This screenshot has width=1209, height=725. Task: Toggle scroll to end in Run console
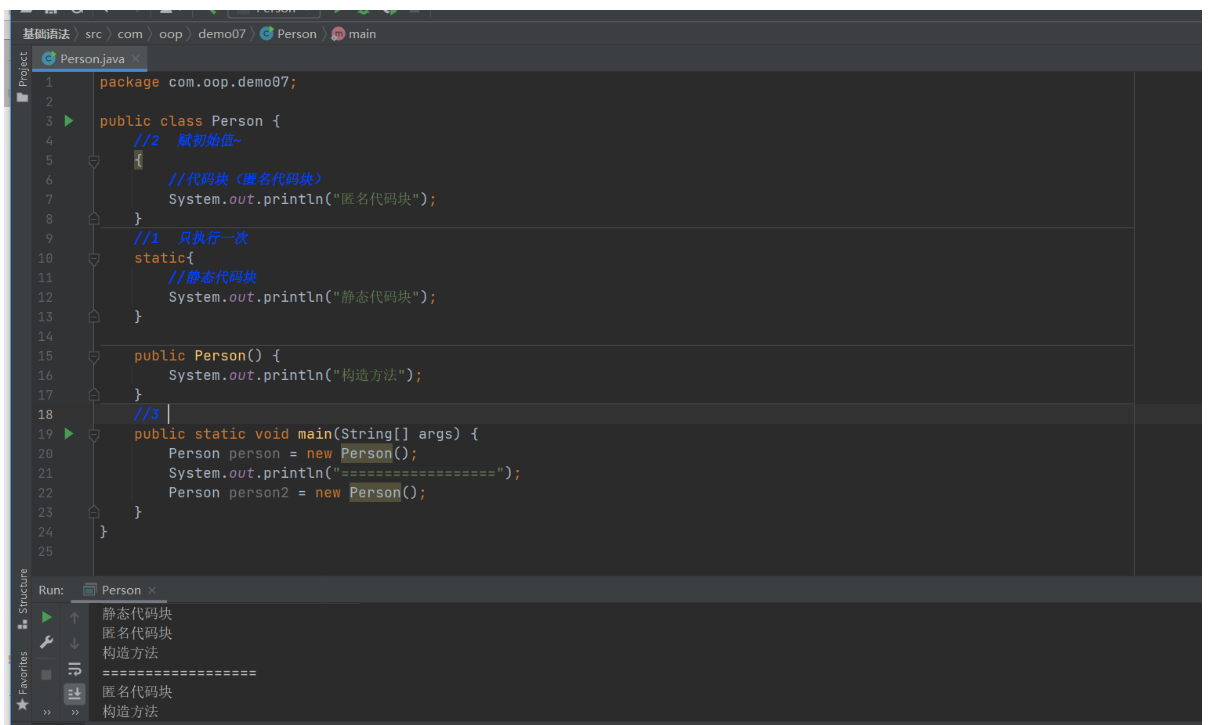click(75, 692)
